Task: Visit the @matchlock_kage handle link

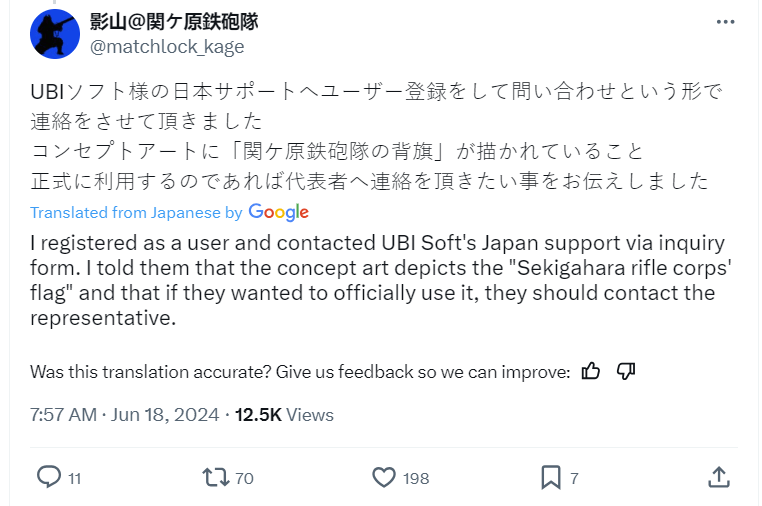Action: [167, 47]
